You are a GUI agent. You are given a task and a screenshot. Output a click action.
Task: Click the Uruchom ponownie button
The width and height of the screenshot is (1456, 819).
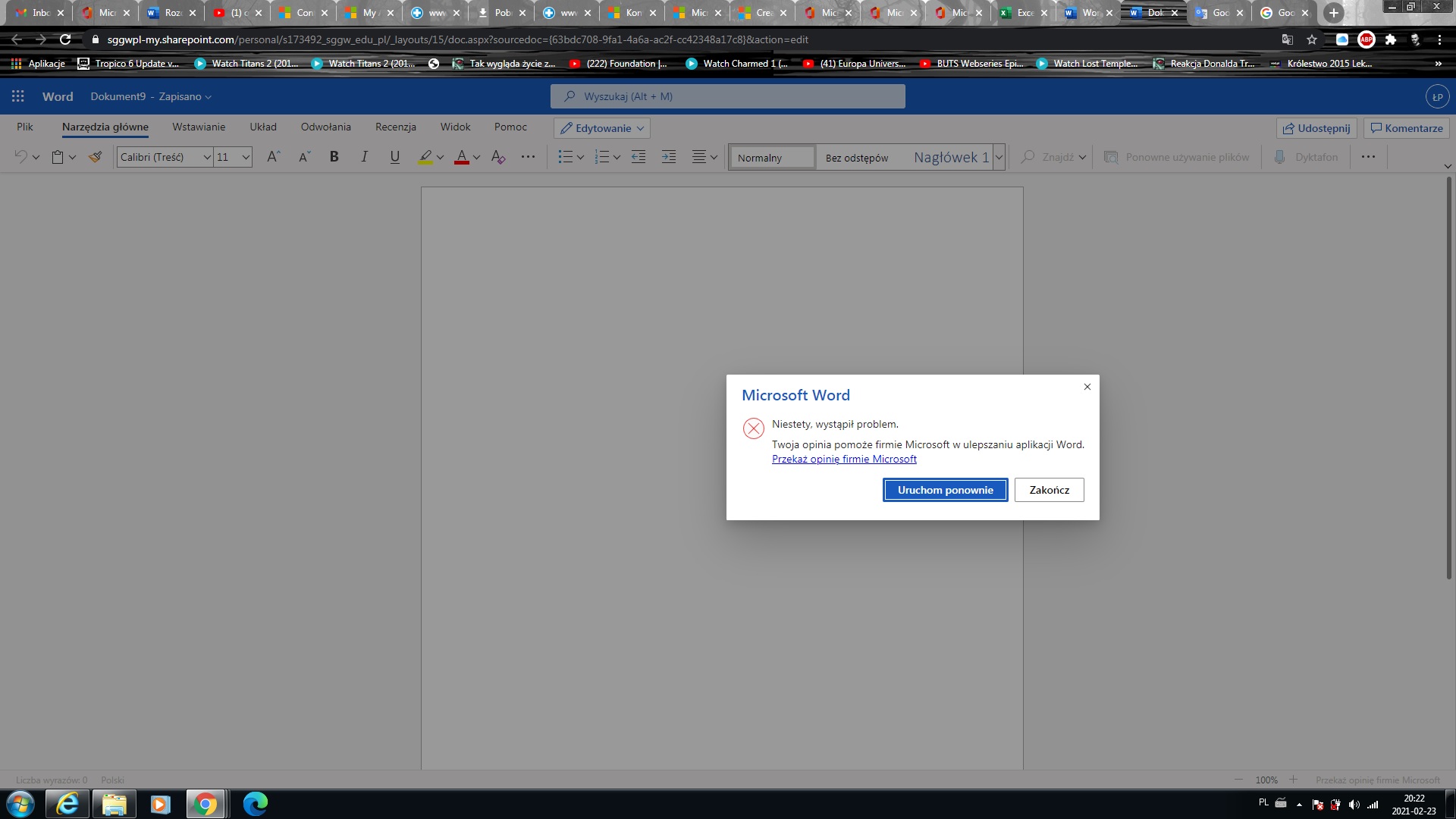[946, 490]
